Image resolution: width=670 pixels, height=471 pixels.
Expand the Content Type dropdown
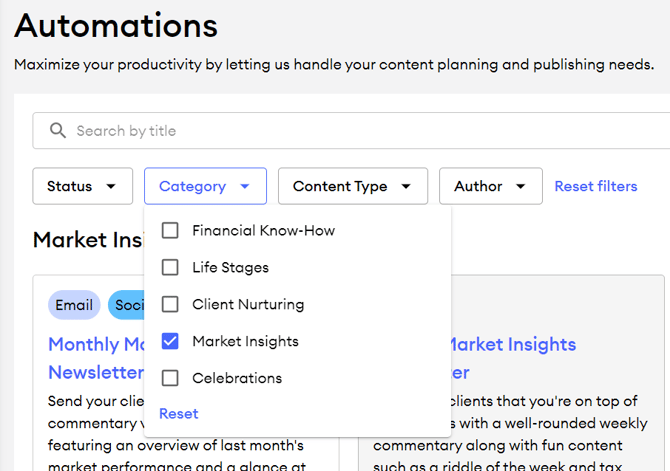point(352,186)
